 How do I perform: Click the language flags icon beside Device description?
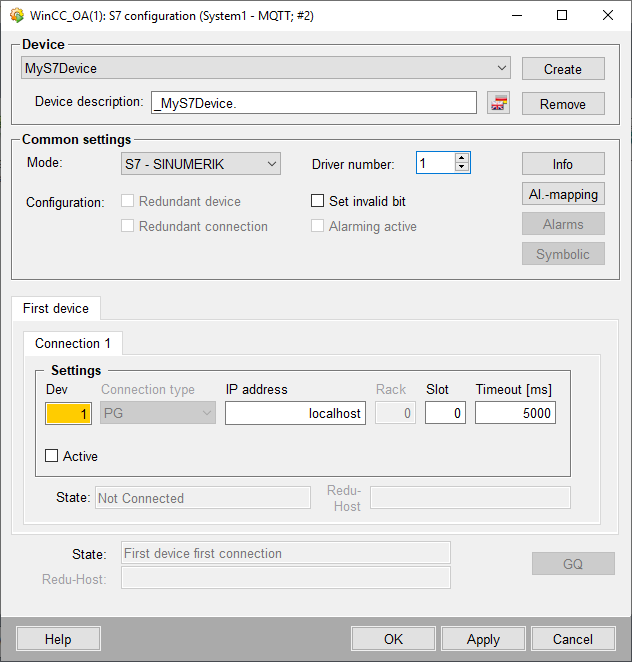[x=498, y=103]
